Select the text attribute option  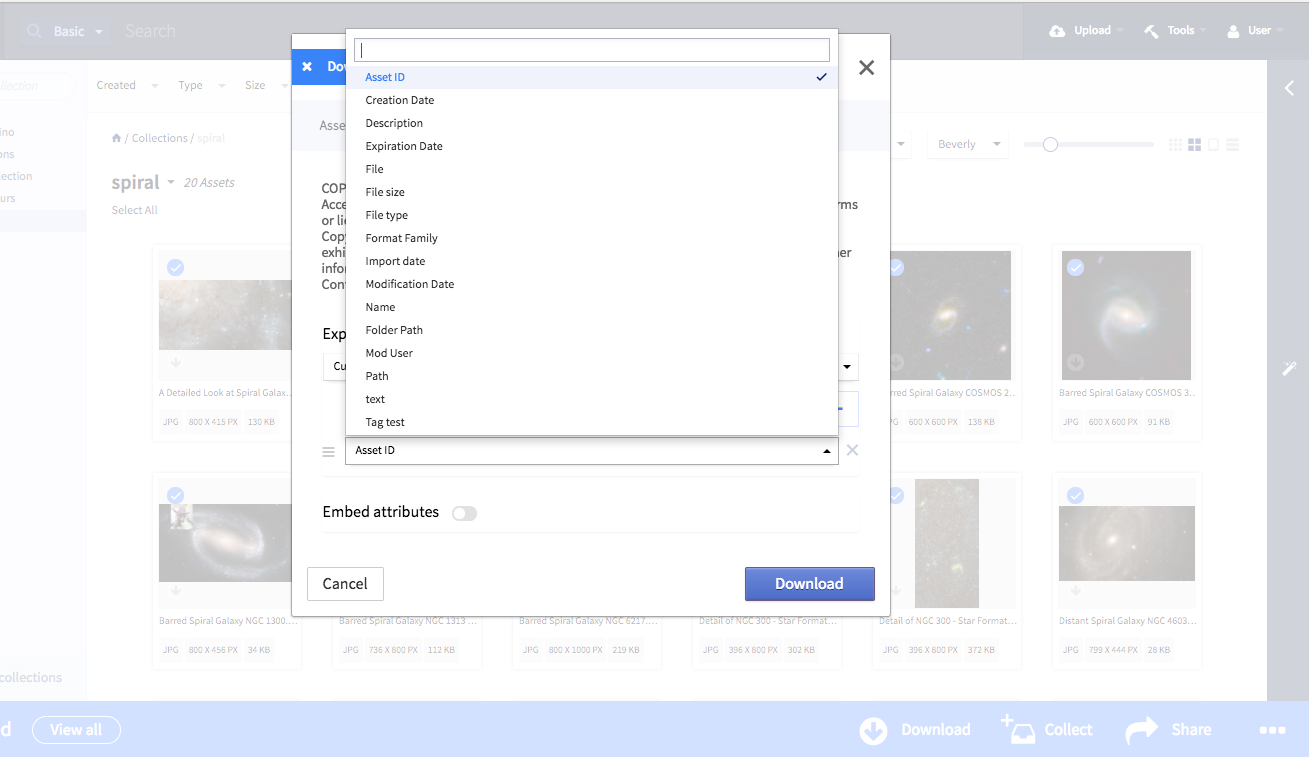click(x=591, y=399)
